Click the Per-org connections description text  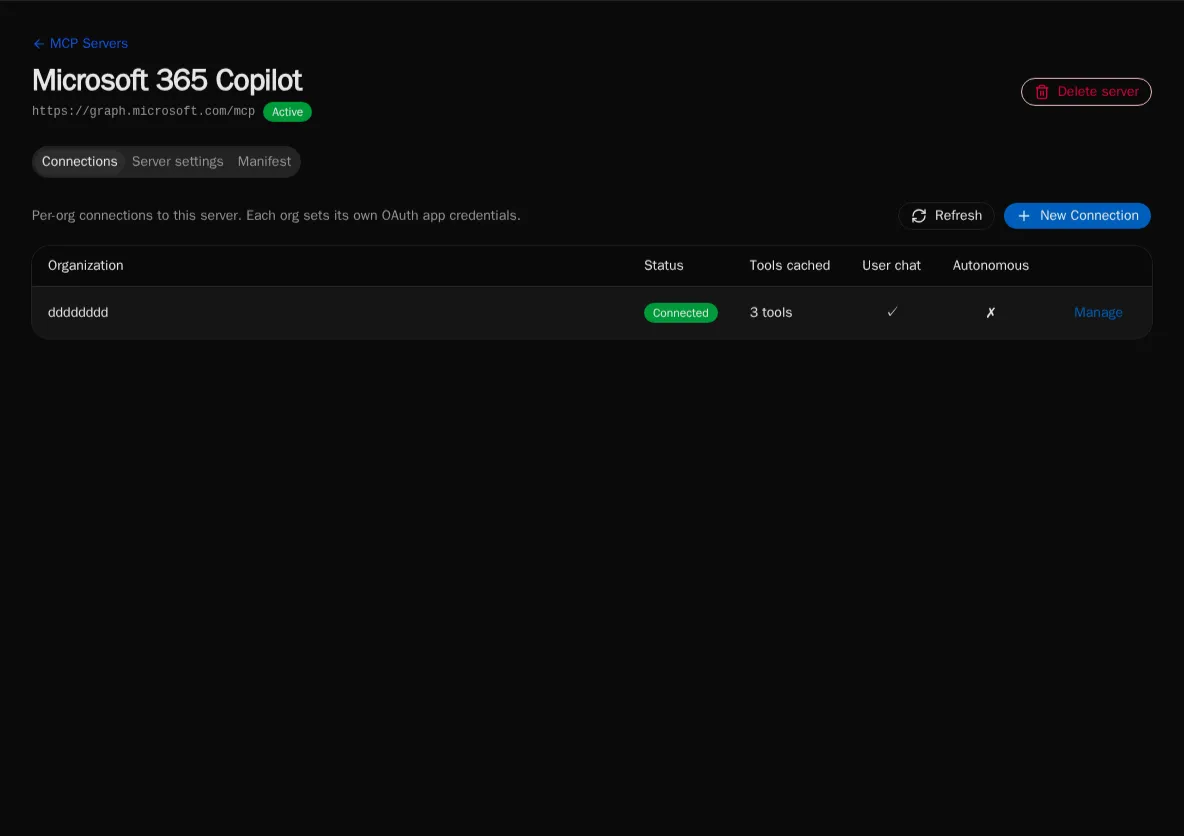tap(276, 216)
